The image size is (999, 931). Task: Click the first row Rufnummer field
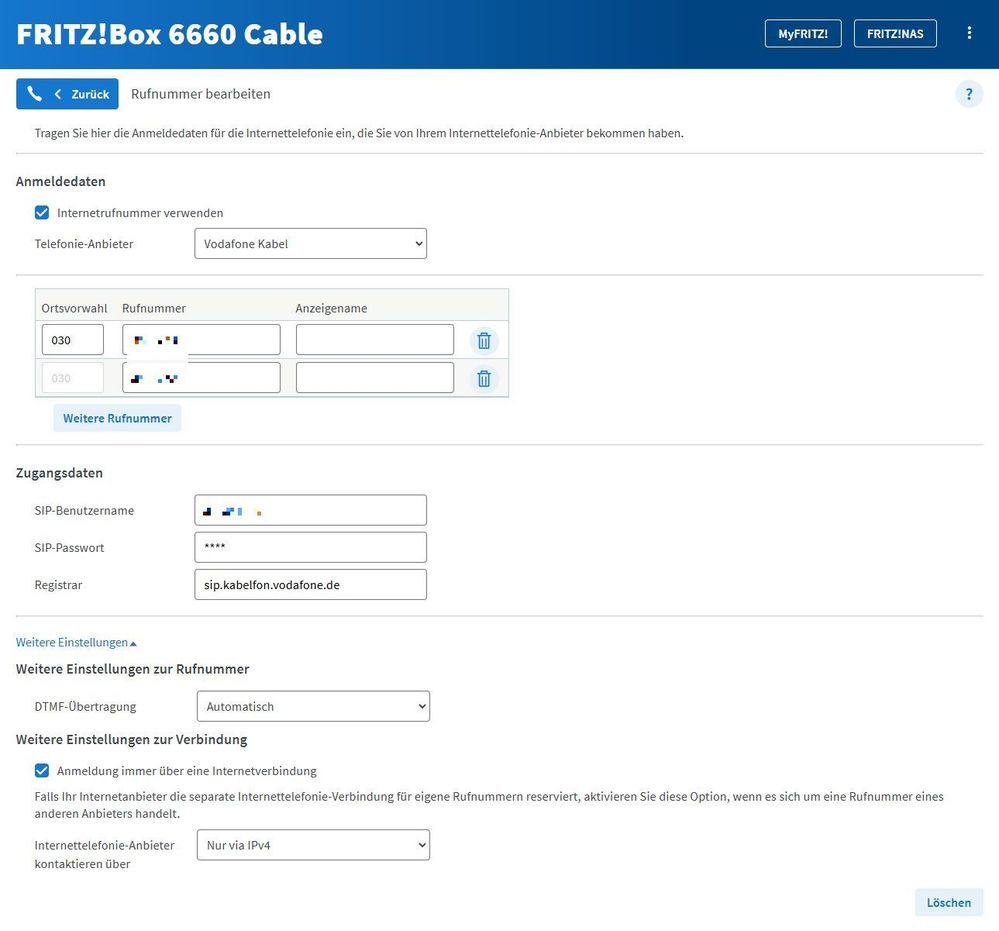(x=201, y=340)
